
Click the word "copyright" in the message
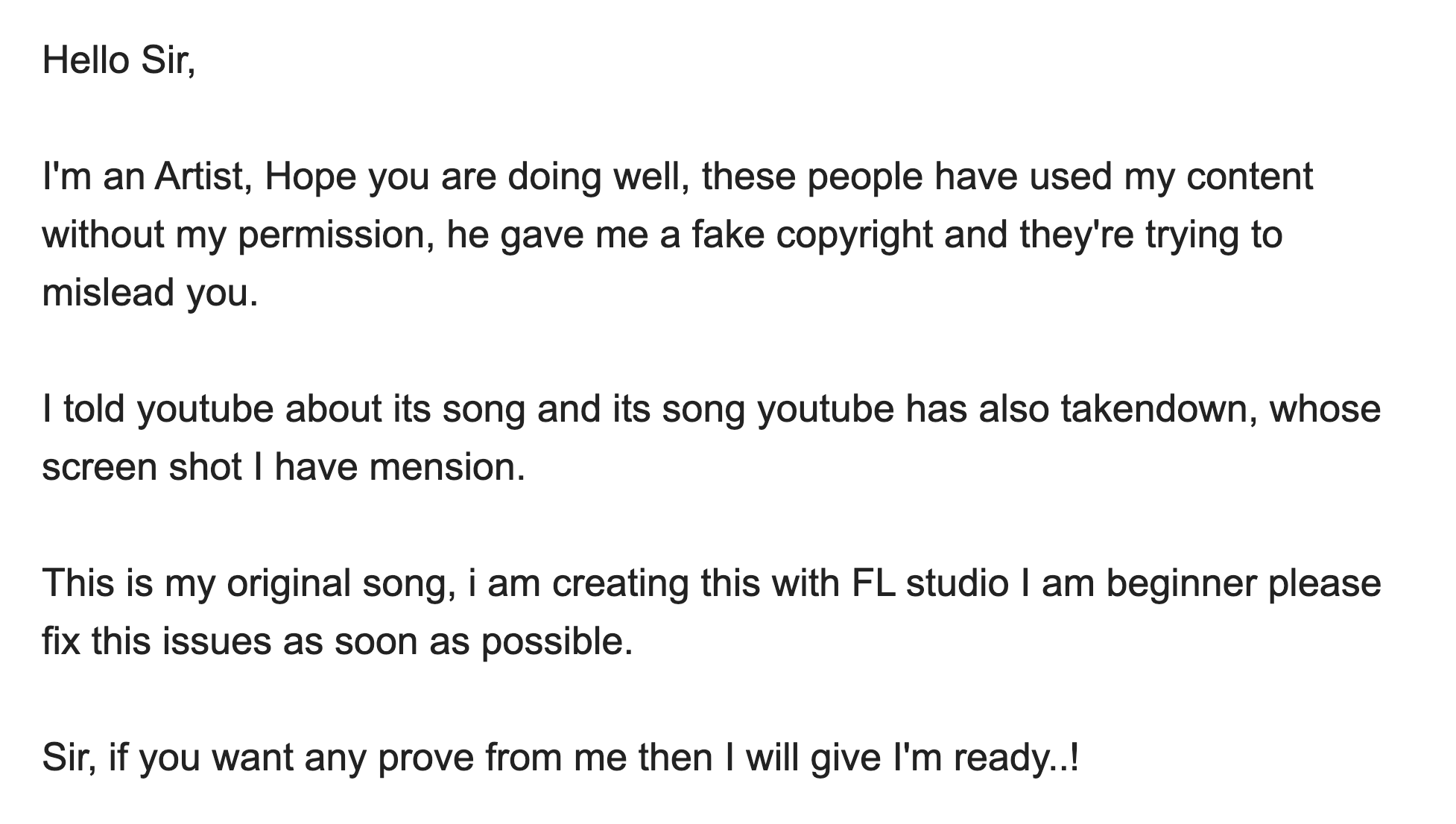point(854,236)
